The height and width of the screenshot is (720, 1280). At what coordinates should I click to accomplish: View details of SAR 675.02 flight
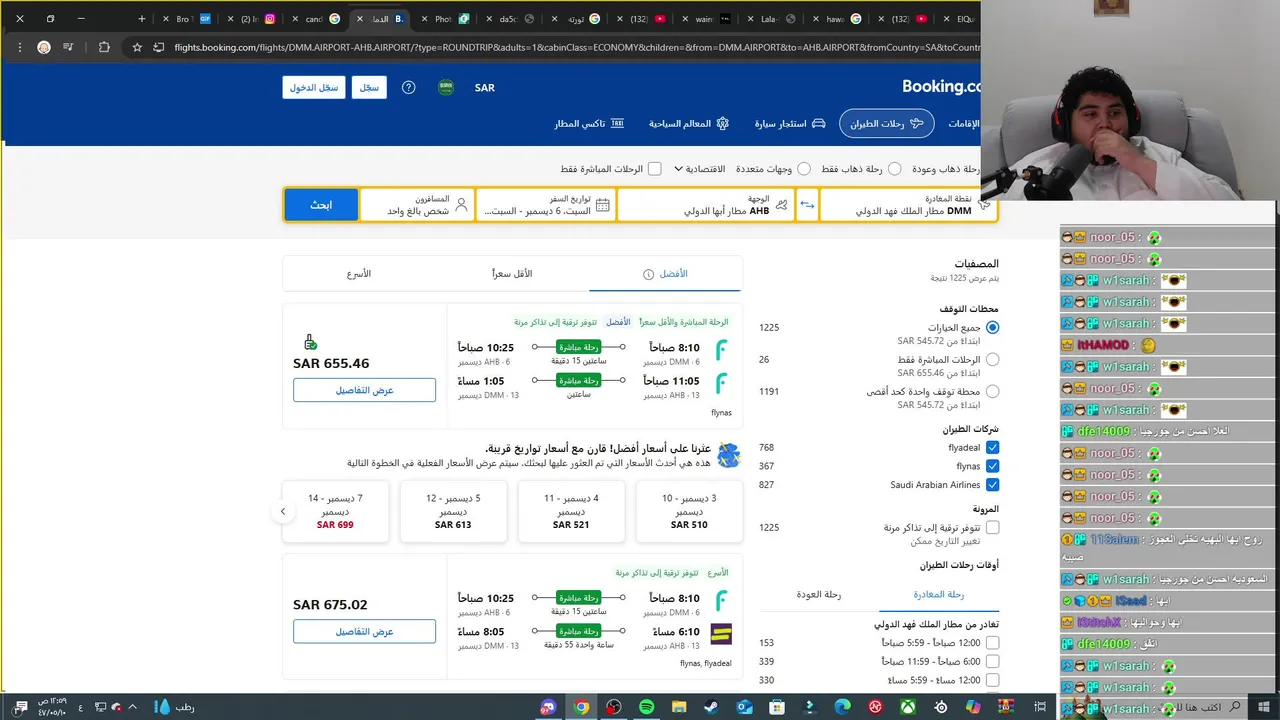coord(364,632)
